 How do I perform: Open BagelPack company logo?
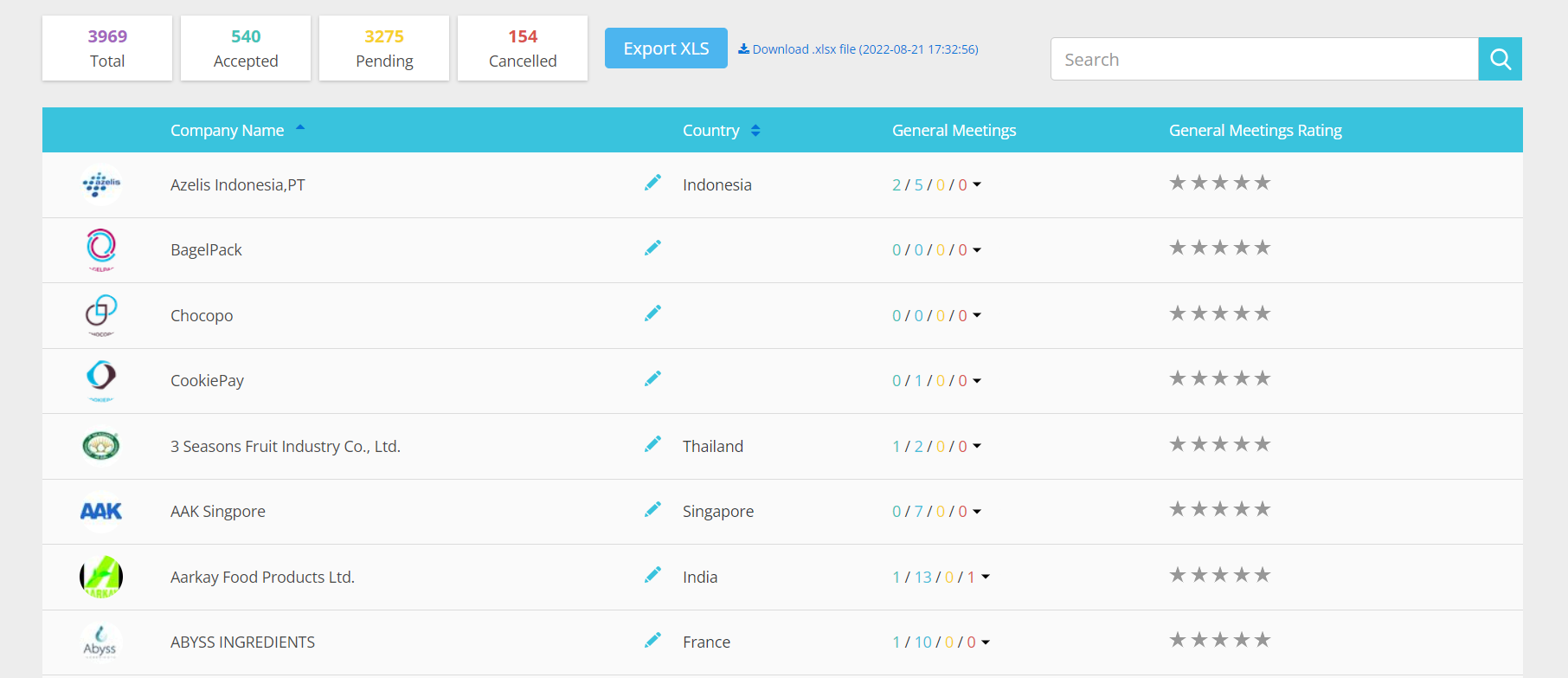click(101, 249)
